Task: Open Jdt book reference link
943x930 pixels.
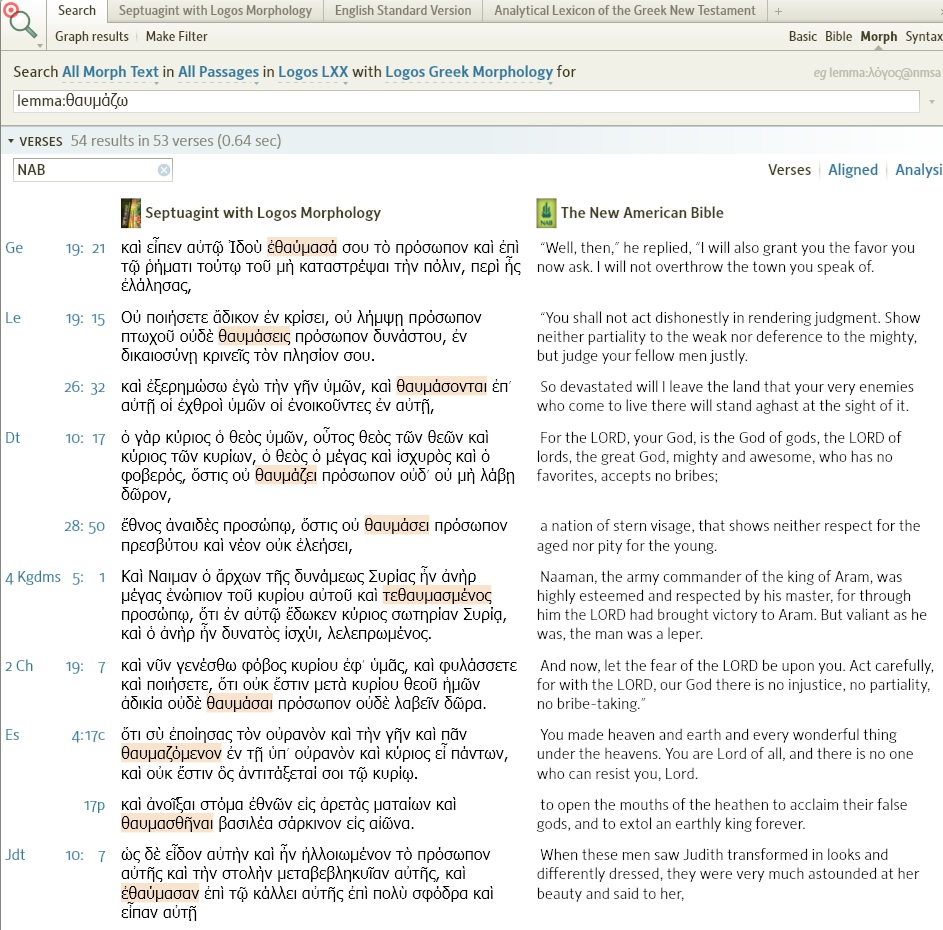Action: click(15, 855)
